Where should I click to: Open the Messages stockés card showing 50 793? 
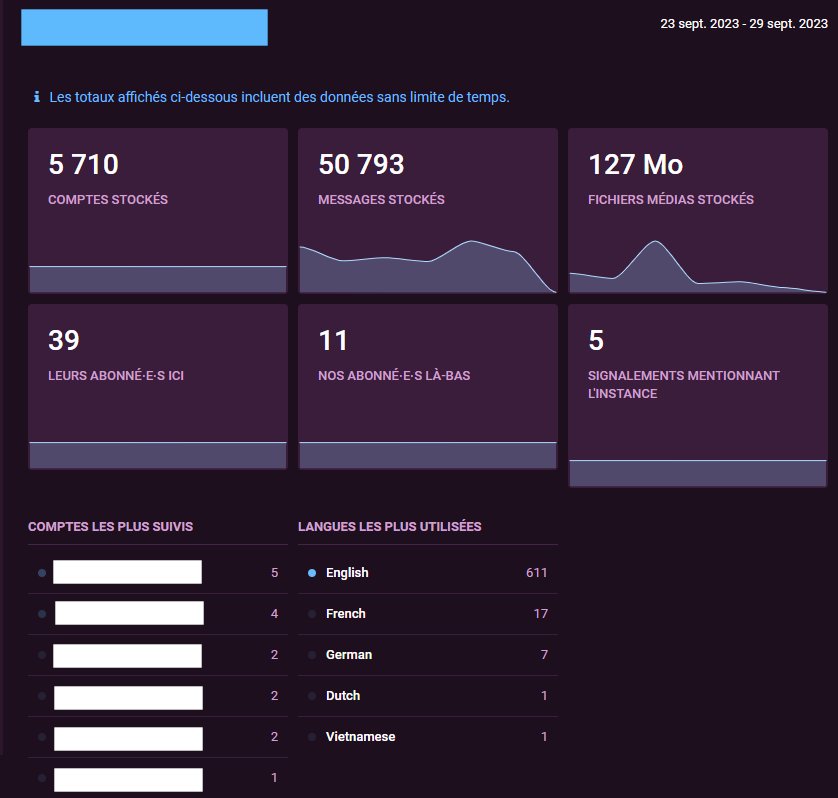tap(427, 210)
